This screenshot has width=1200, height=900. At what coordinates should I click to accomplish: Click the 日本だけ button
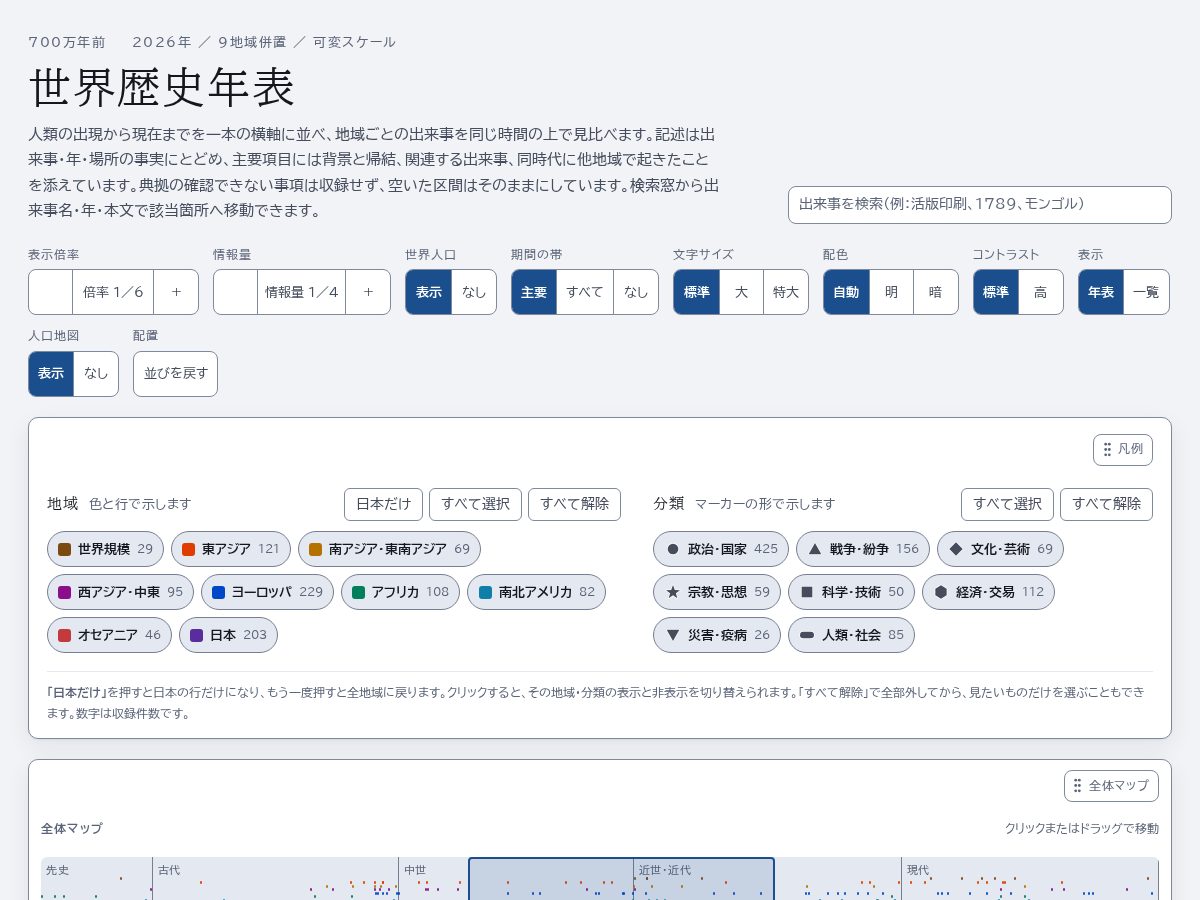[x=383, y=504]
